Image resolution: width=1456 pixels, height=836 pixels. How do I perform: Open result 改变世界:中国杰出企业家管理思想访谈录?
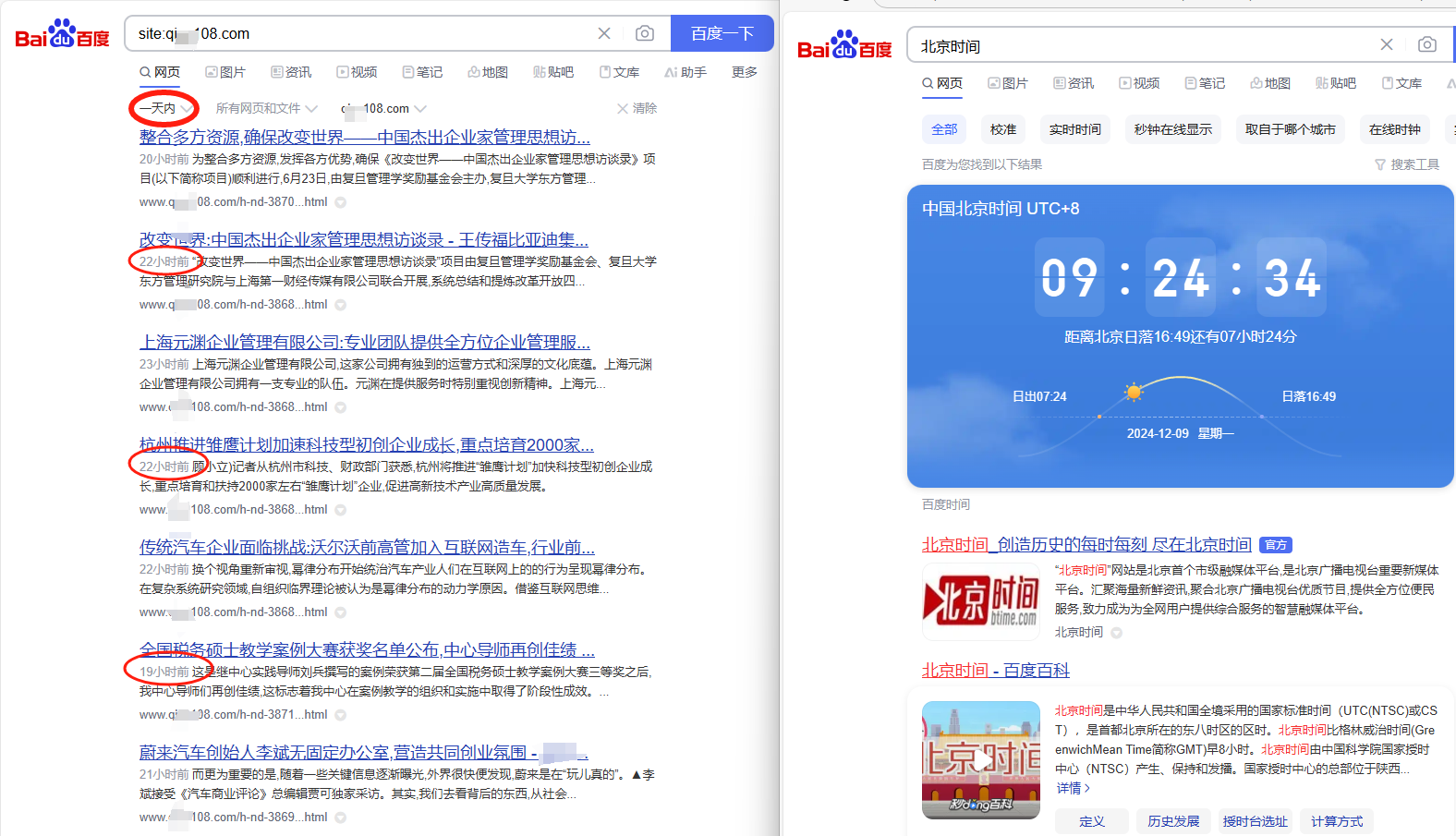[x=364, y=239]
